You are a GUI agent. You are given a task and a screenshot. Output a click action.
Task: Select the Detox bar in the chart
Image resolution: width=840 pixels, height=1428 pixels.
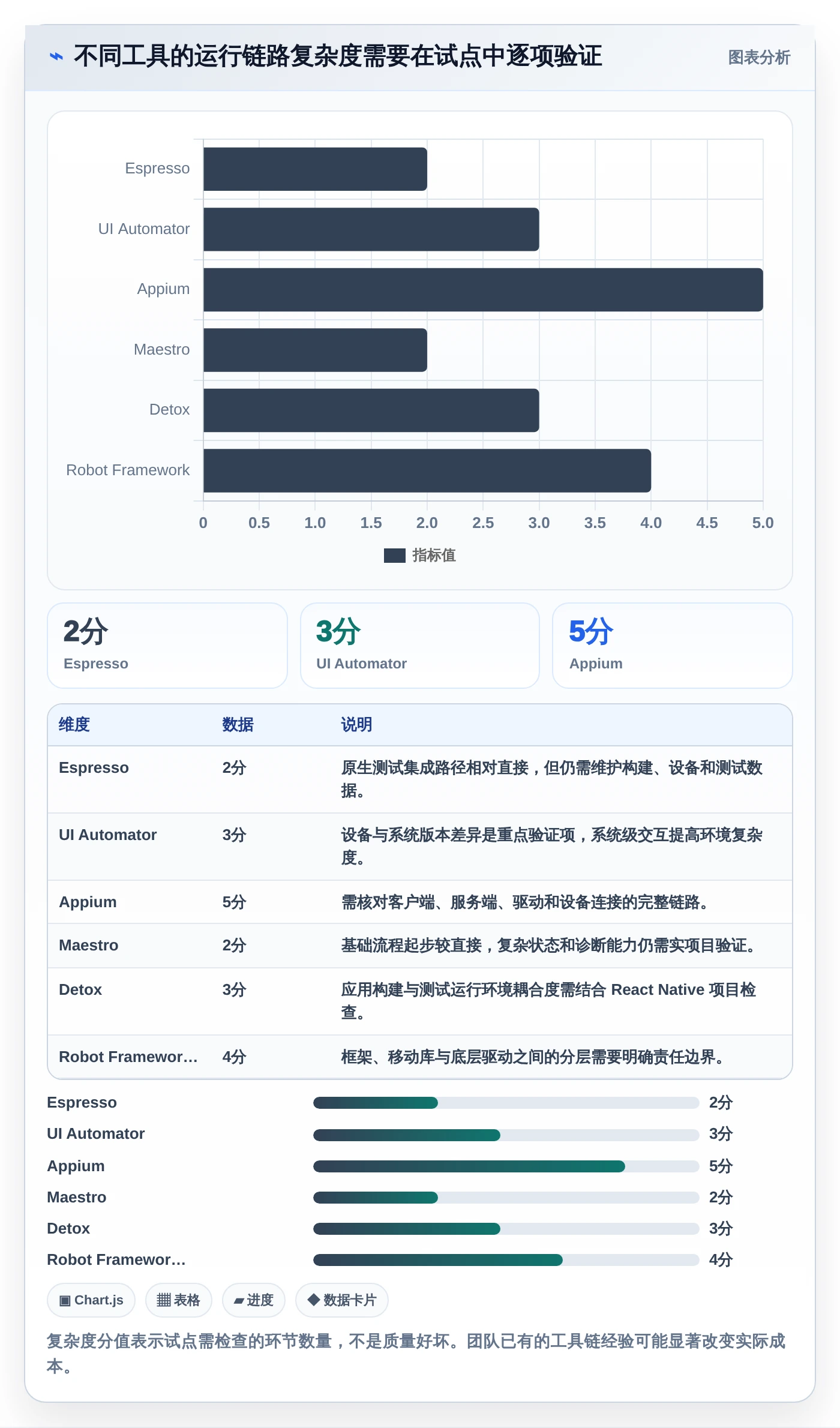(x=371, y=410)
